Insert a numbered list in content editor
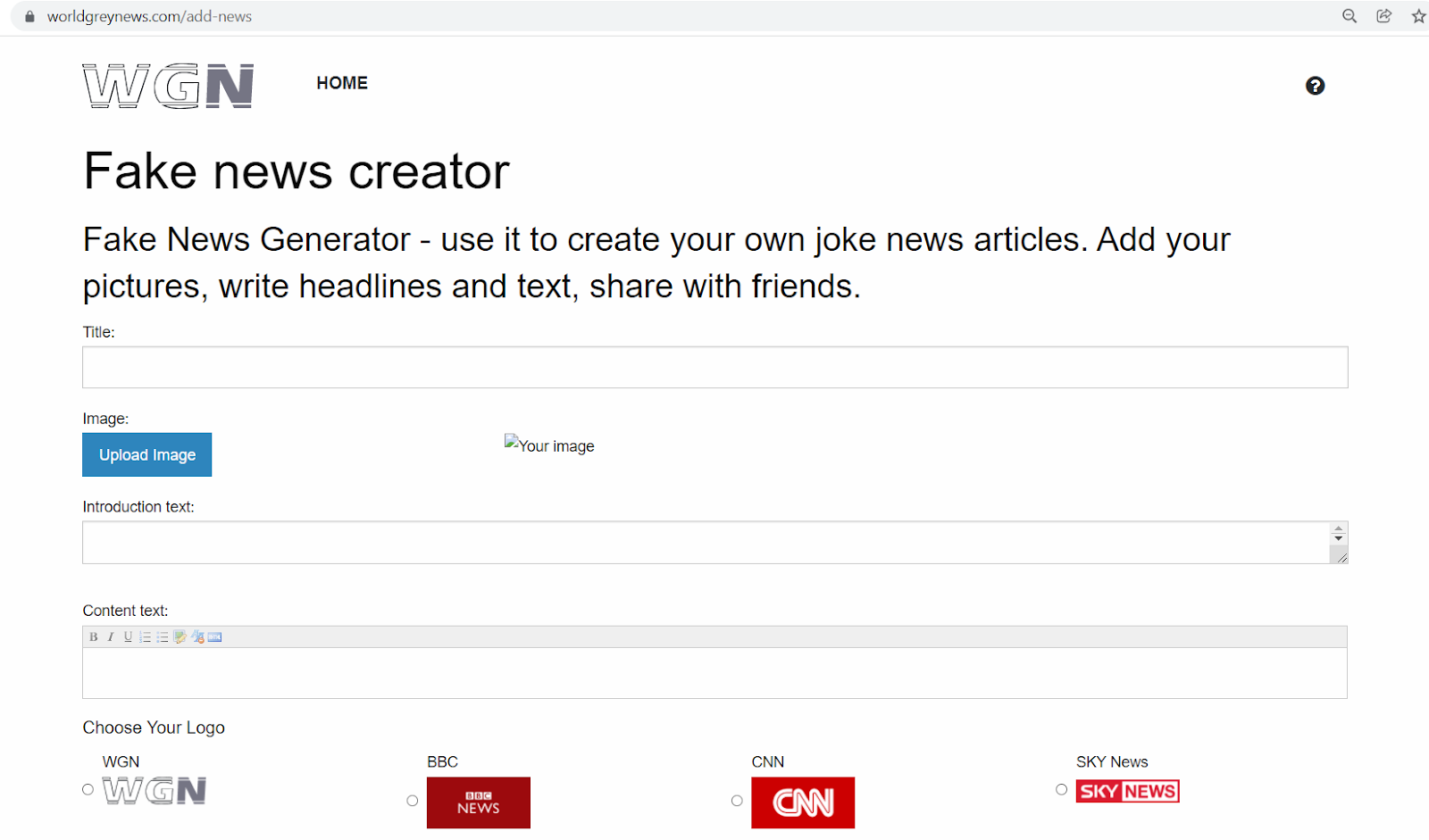This screenshot has width=1429, height=840. point(145,637)
